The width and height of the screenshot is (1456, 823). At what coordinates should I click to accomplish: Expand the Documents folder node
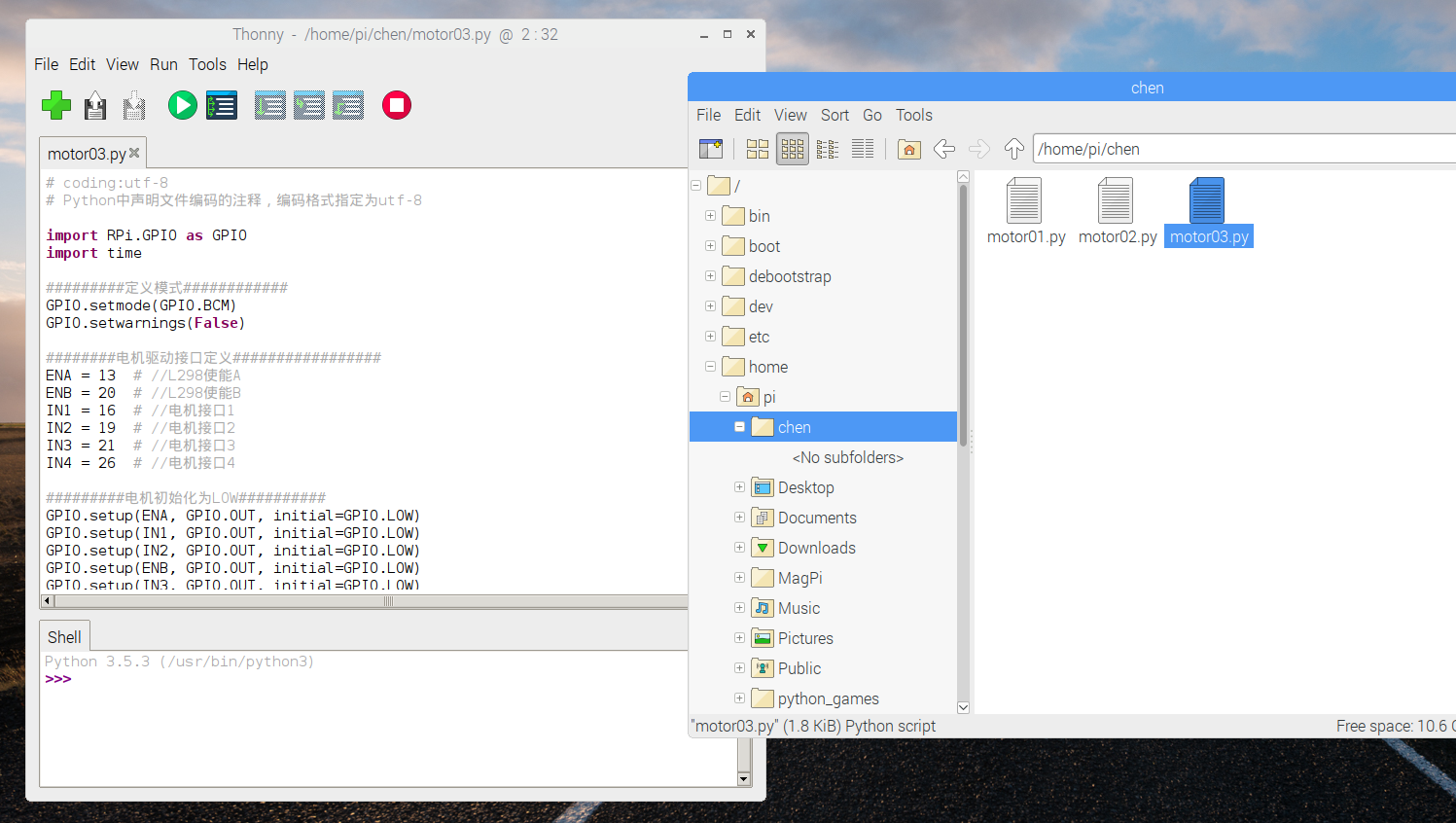point(739,517)
